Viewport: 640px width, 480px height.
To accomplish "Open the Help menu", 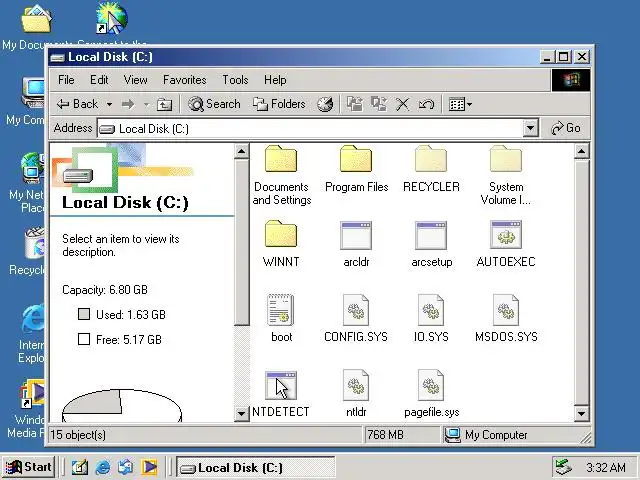I will (275, 80).
